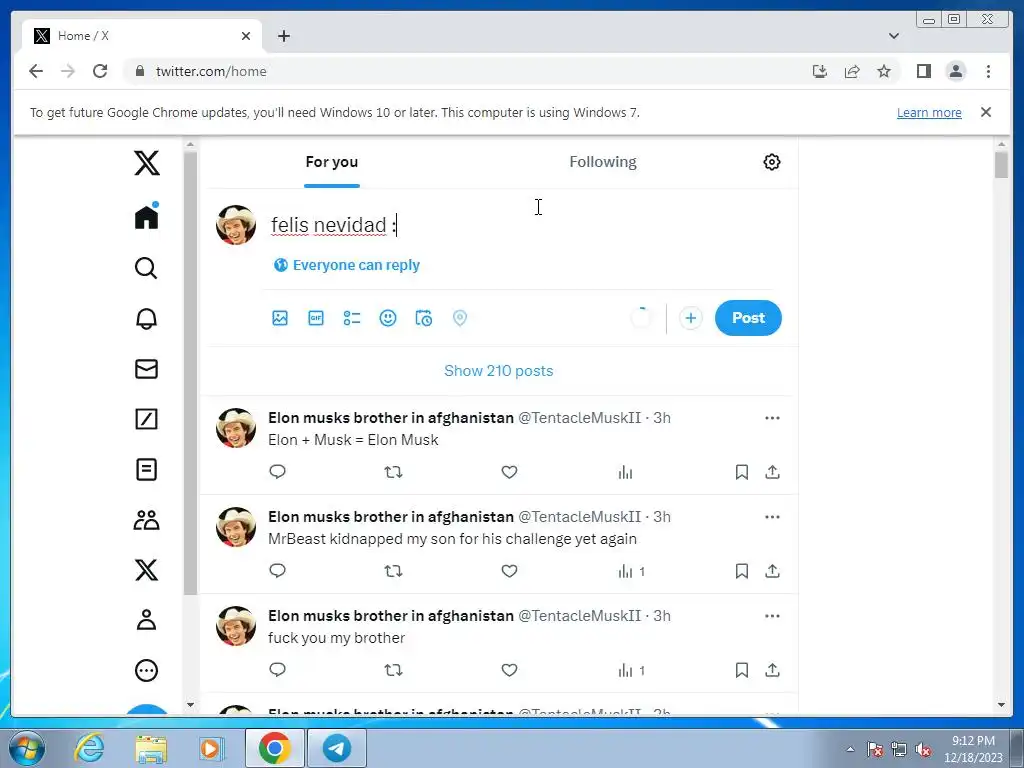Viewport: 1024px width, 768px height.
Task: Open Notifications bell icon
Action: [146, 318]
